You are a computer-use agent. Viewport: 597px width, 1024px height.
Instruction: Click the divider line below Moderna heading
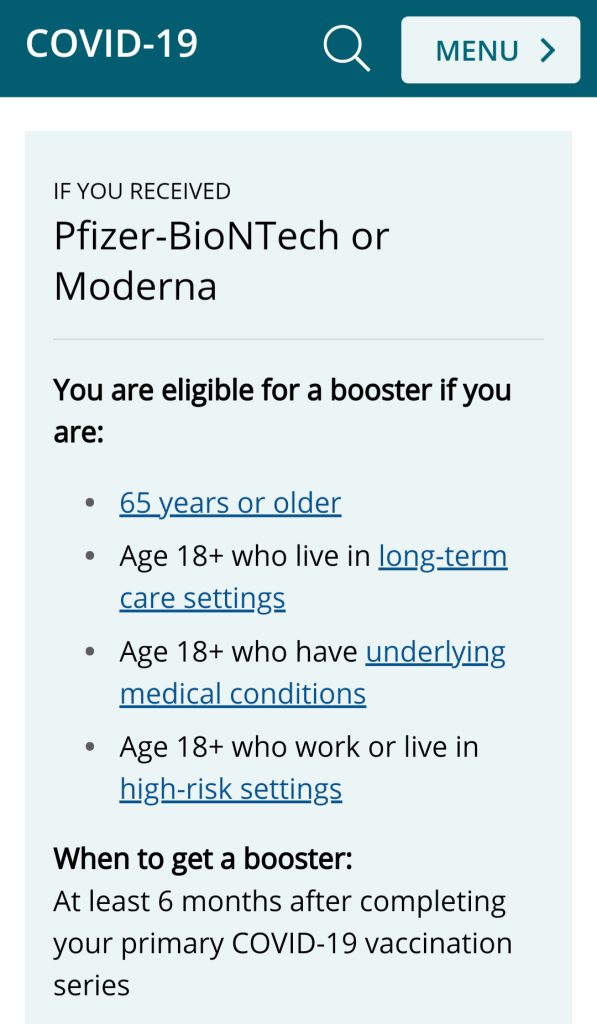click(x=298, y=340)
